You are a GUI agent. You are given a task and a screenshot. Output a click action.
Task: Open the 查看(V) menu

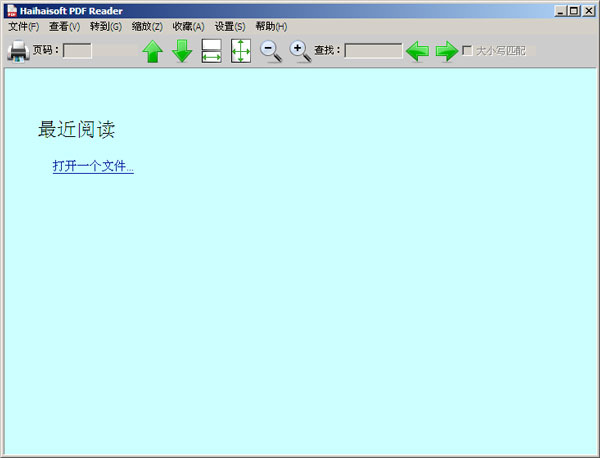(64, 26)
